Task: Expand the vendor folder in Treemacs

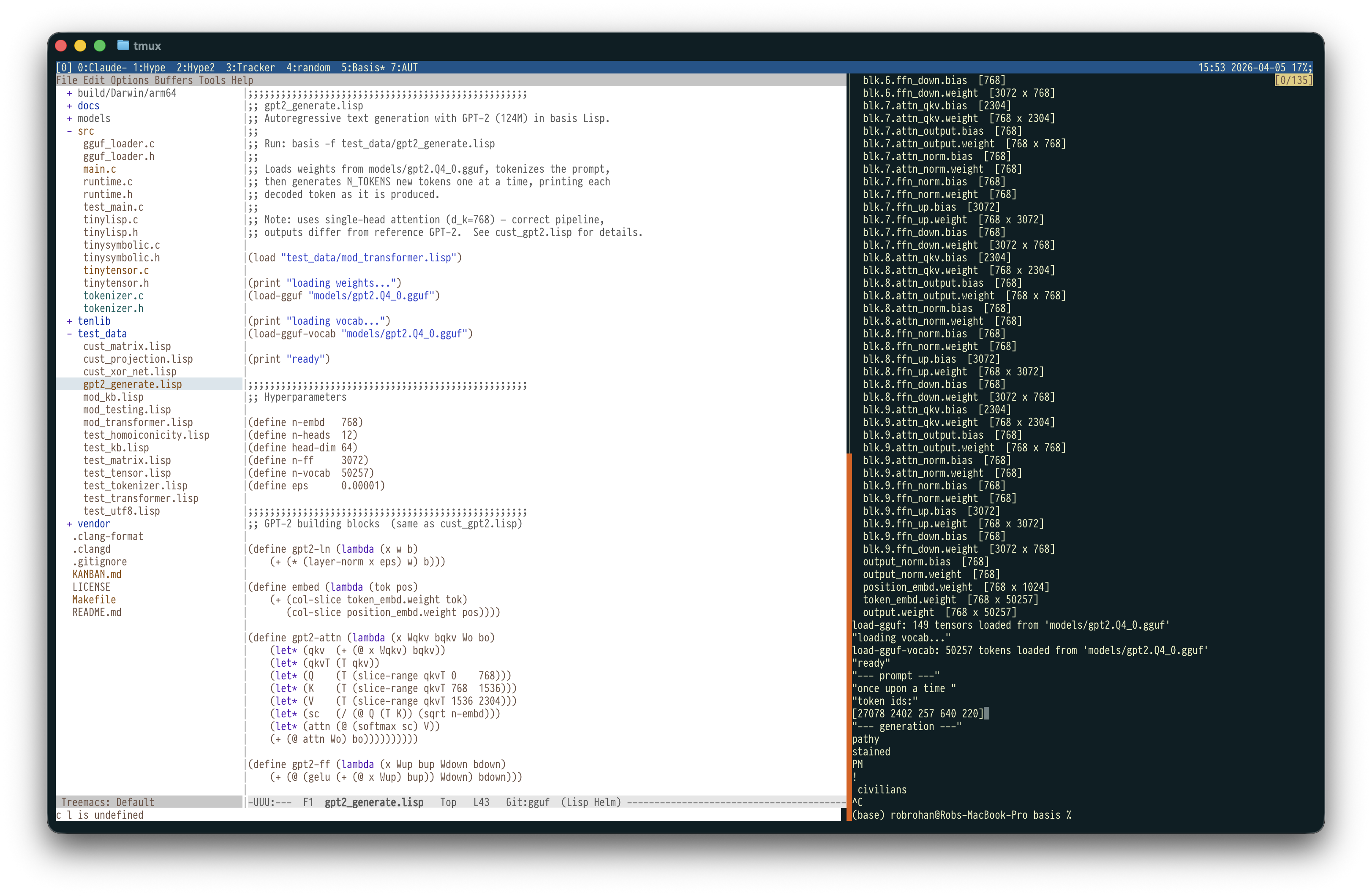Action: tap(70, 523)
